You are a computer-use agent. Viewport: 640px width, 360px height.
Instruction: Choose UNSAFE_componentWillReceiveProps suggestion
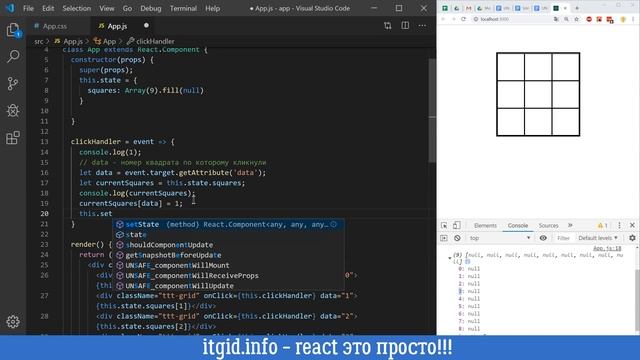[x=228, y=276]
